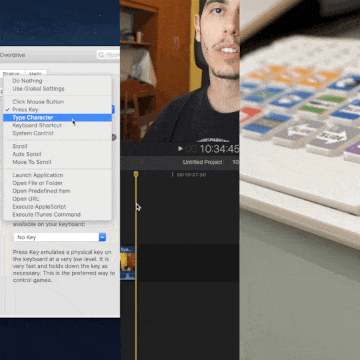Switch to the Help tab
The image size is (360, 360).
(35, 74)
